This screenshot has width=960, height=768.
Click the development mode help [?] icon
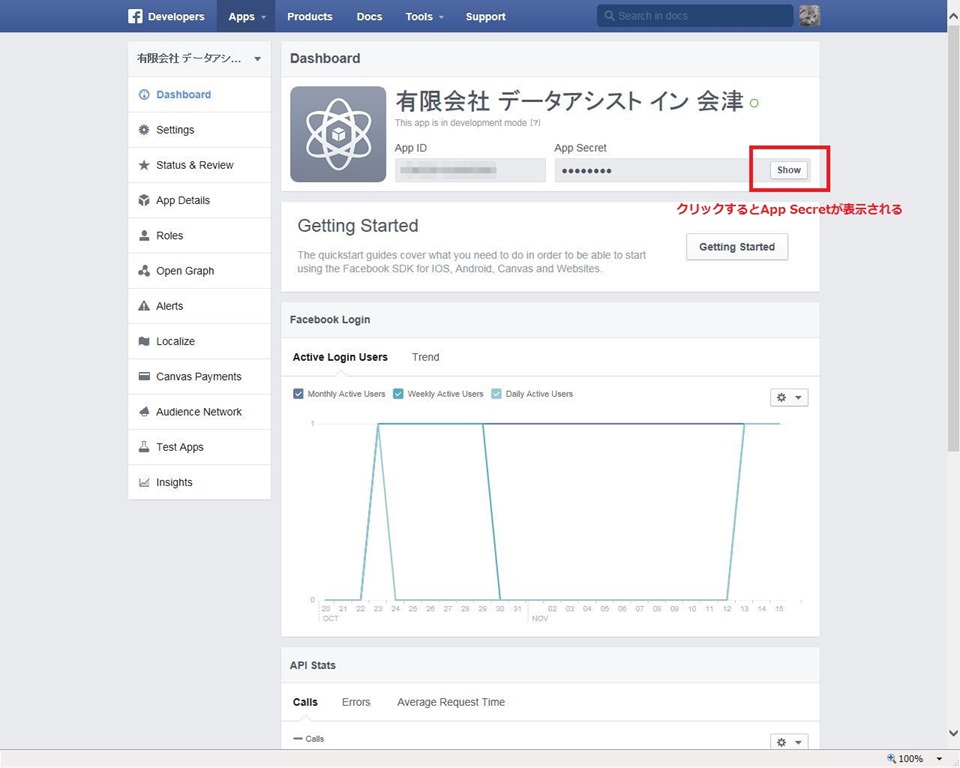point(535,122)
